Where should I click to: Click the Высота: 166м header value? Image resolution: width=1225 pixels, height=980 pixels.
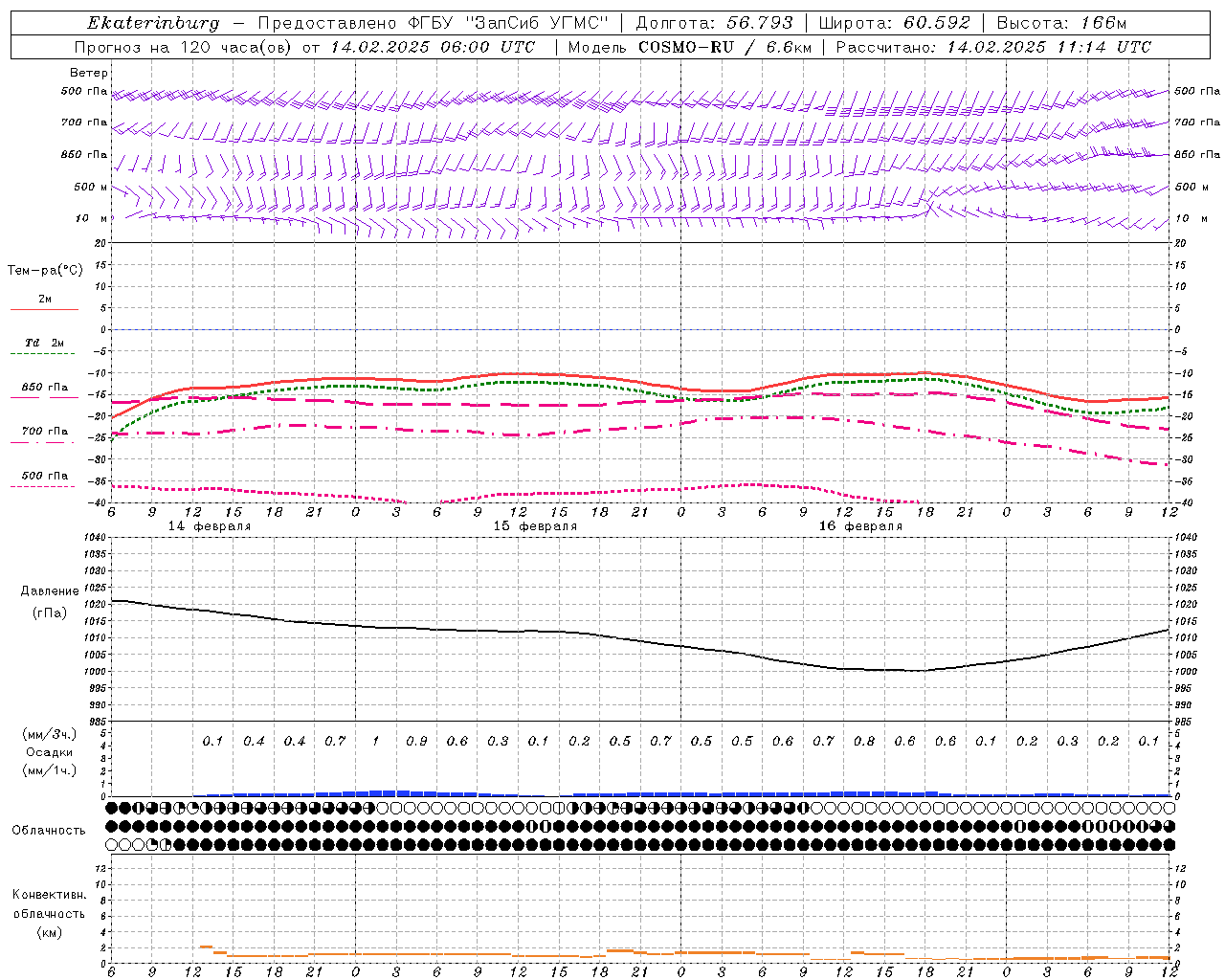pos(1062,23)
